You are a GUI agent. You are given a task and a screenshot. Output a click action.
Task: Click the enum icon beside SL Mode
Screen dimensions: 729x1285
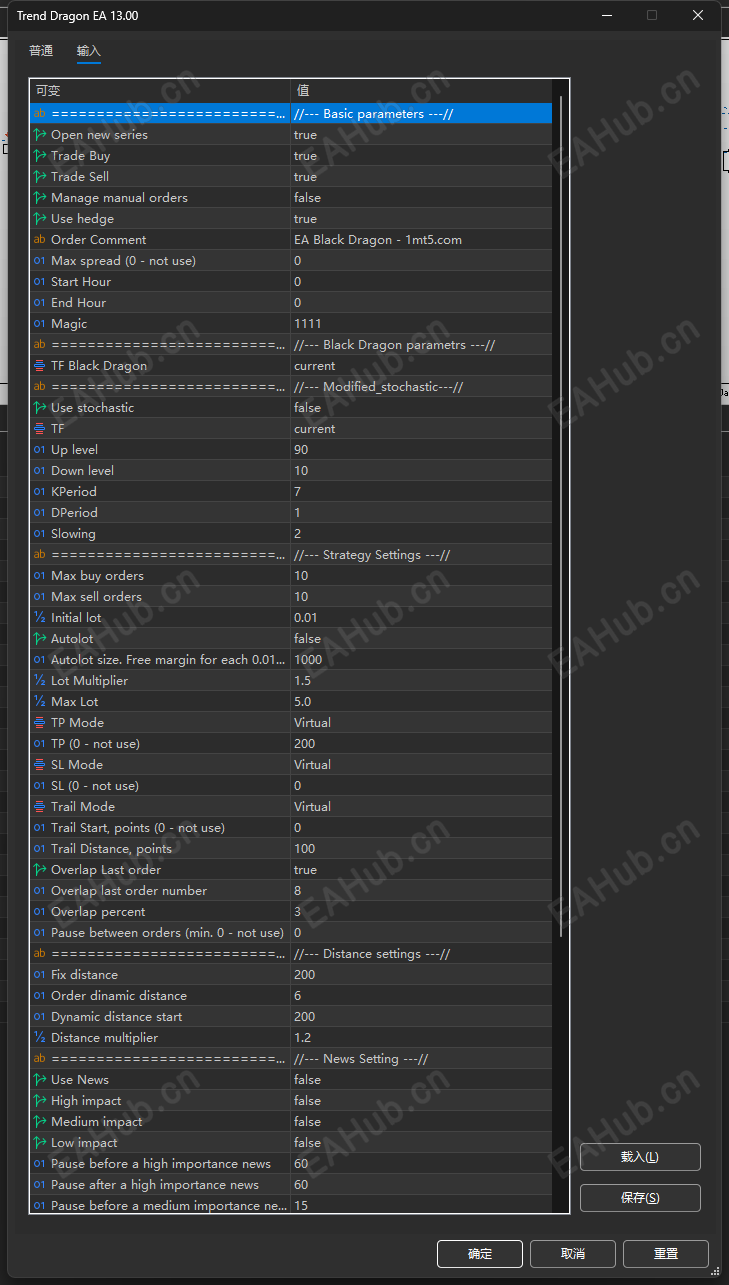point(40,765)
